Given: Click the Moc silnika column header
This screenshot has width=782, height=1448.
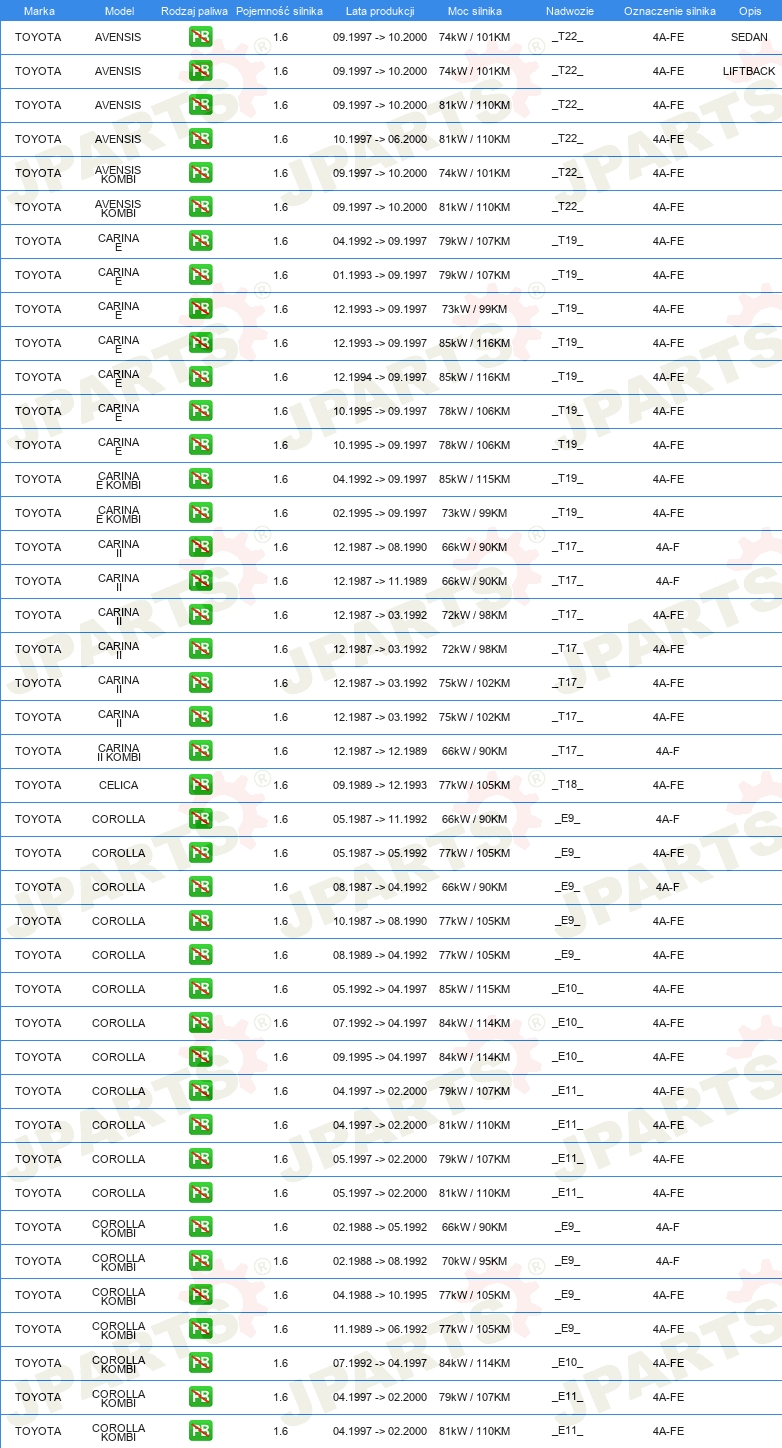Looking at the screenshot, I should coord(475,11).
